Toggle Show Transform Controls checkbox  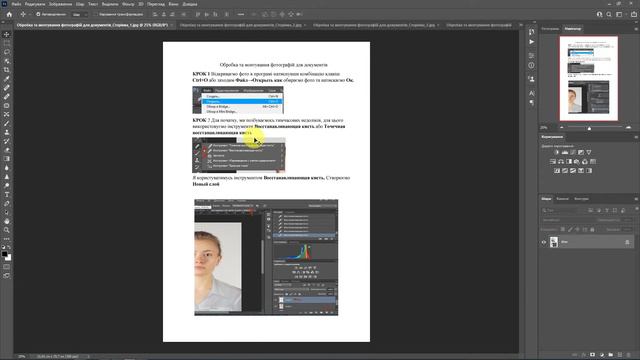coord(96,14)
